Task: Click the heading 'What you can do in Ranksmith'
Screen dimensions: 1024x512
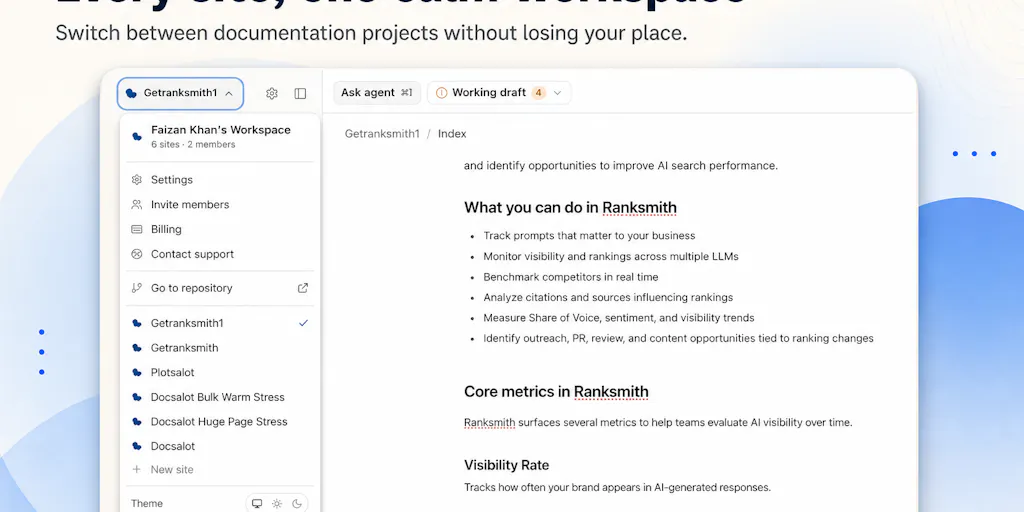Action: pos(570,208)
